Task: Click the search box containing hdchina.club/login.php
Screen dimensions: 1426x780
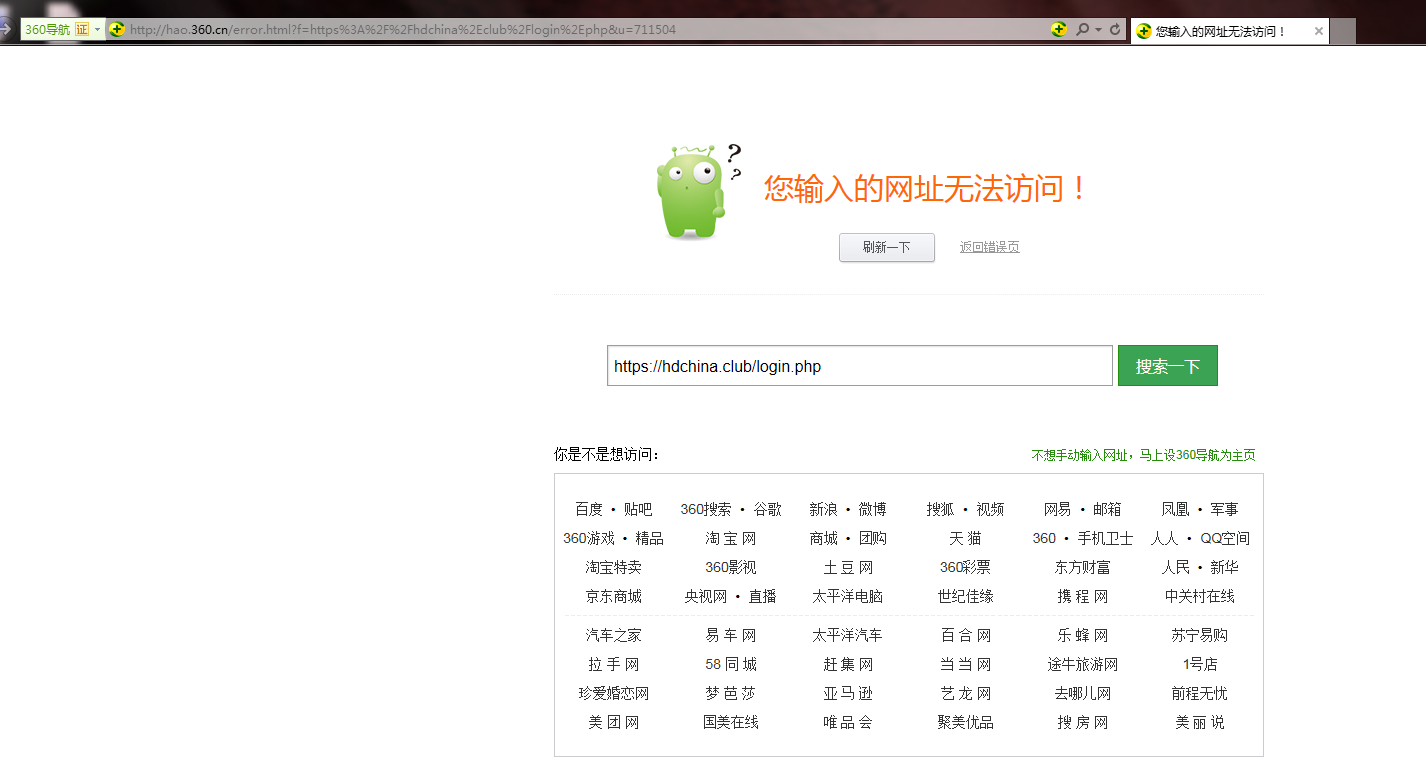Action: click(860, 366)
